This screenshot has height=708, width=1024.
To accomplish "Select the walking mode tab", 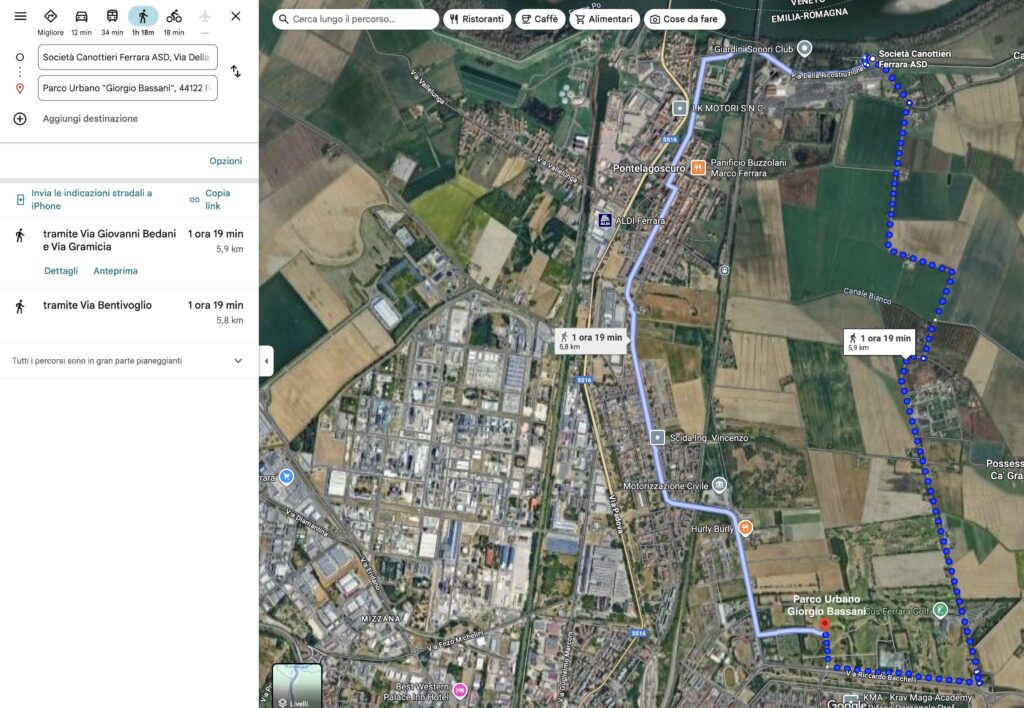I will [143, 16].
